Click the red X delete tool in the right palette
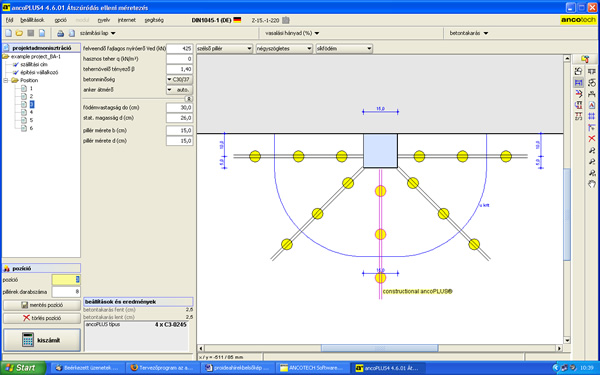Screen dimensions: 600x375 [592, 138]
